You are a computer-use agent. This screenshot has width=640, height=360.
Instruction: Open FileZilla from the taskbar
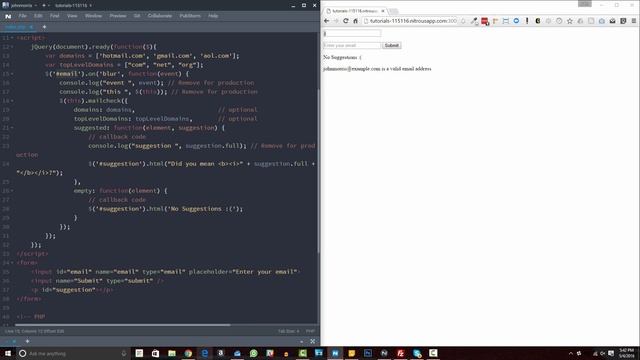click(400, 353)
